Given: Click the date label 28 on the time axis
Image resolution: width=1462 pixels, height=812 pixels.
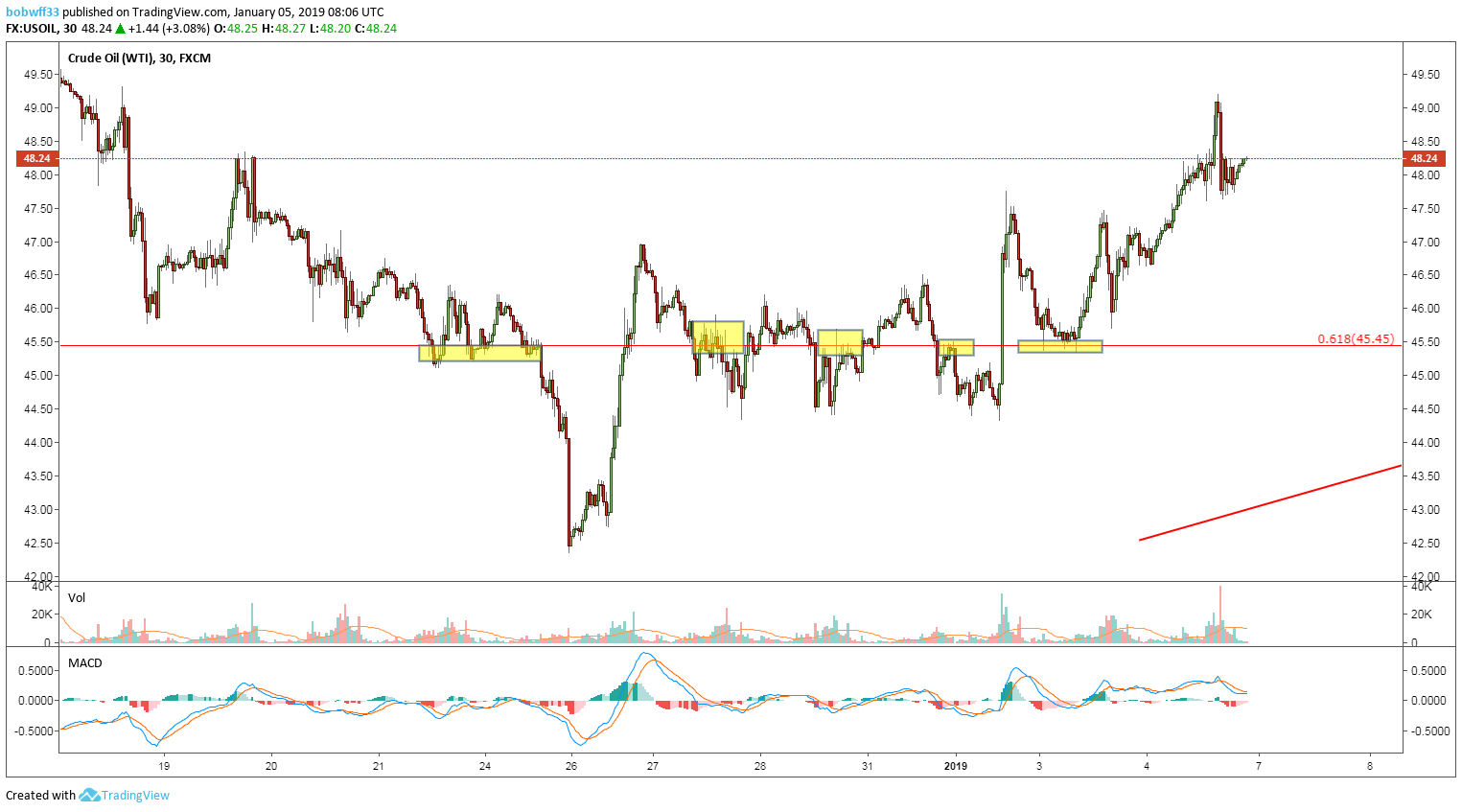Looking at the screenshot, I should point(760,766).
